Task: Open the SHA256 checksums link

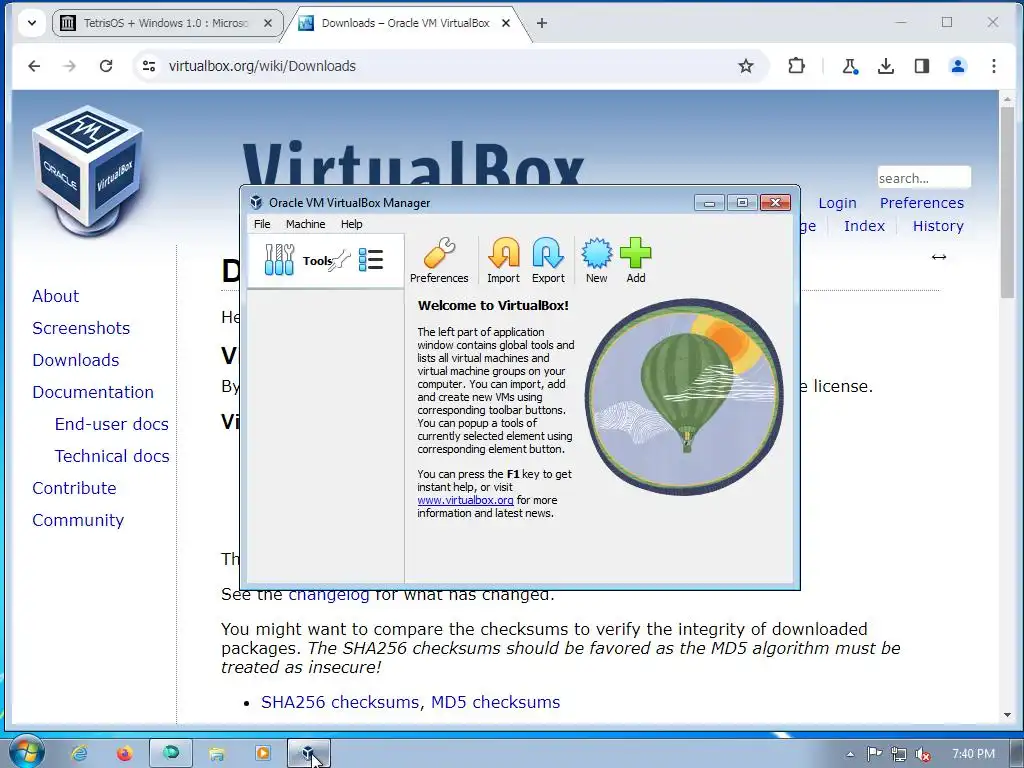Action: (340, 702)
